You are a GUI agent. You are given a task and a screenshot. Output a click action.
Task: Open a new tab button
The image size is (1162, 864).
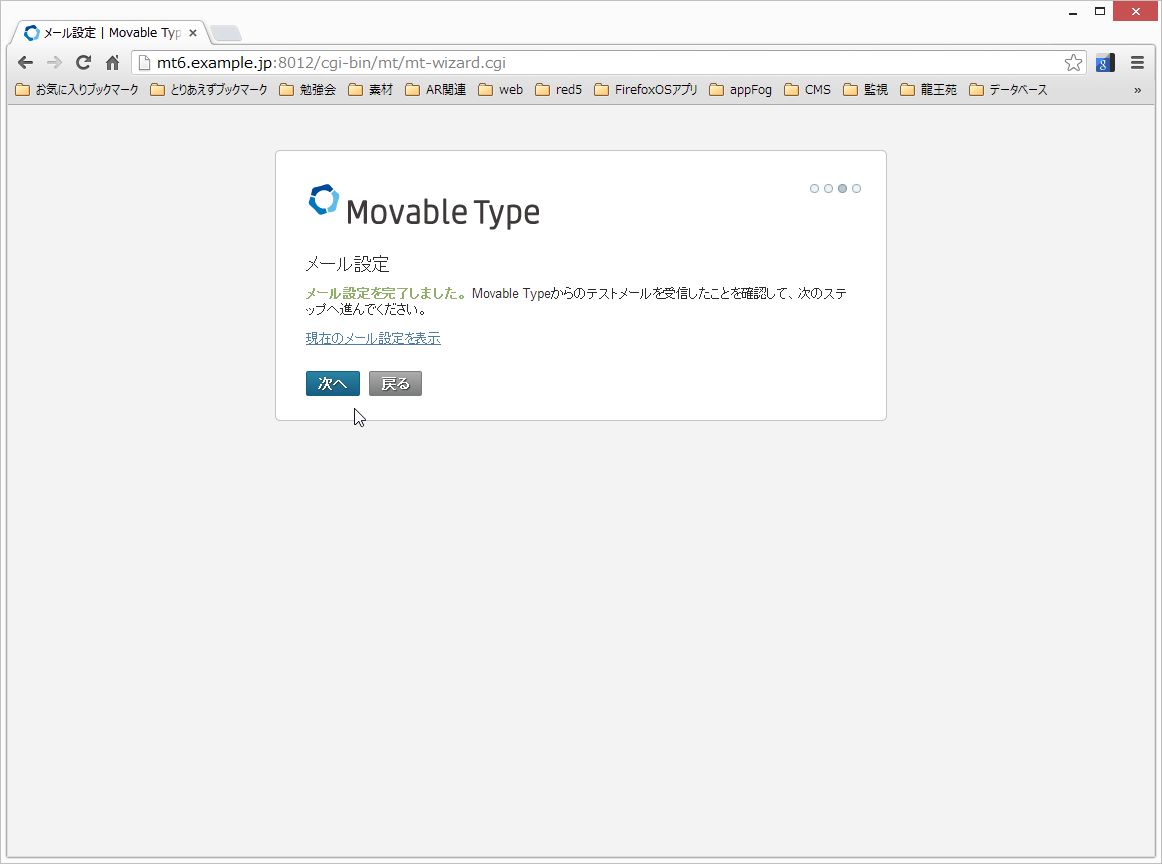pyautogui.click(x=225, y=33)
